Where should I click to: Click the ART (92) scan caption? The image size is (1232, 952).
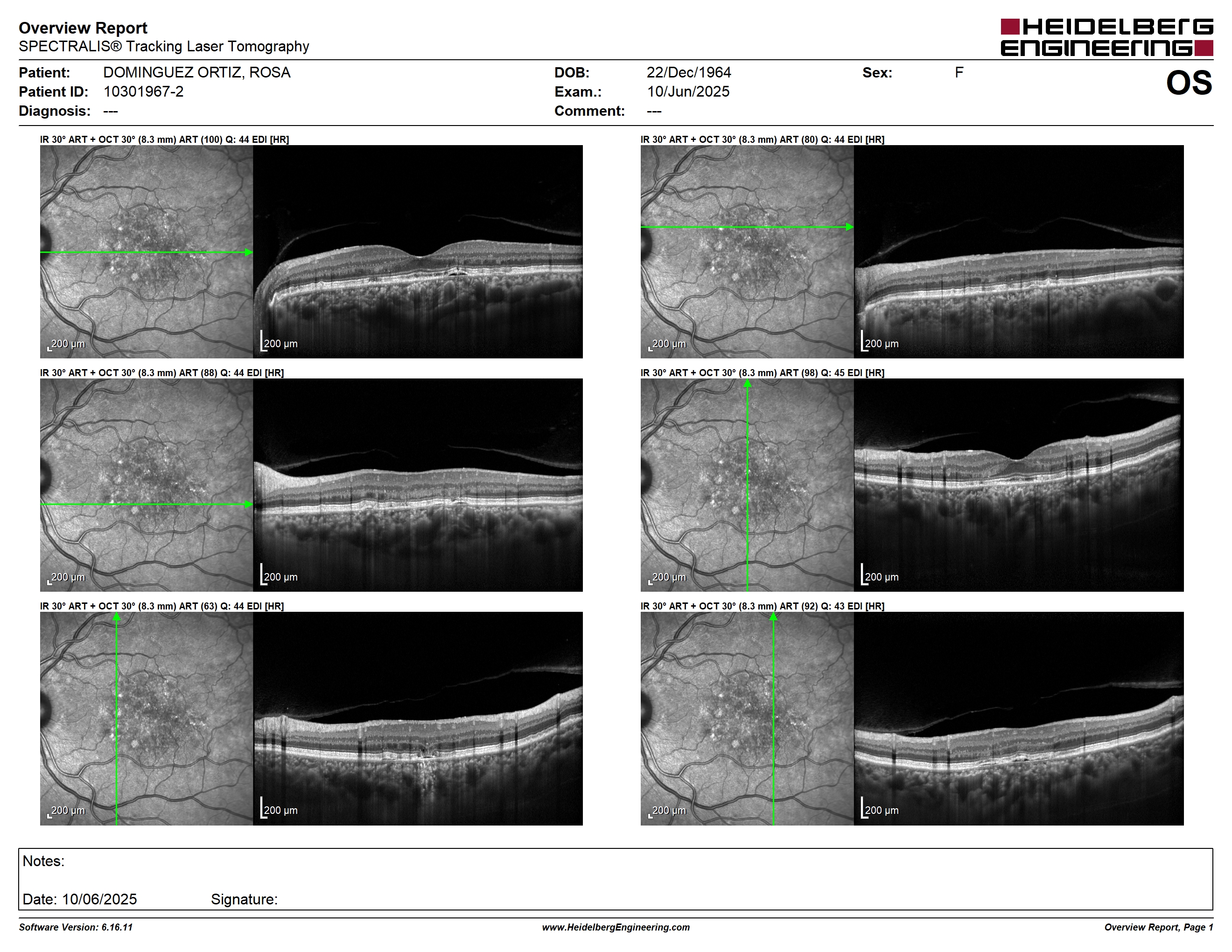tap(762, 606)
